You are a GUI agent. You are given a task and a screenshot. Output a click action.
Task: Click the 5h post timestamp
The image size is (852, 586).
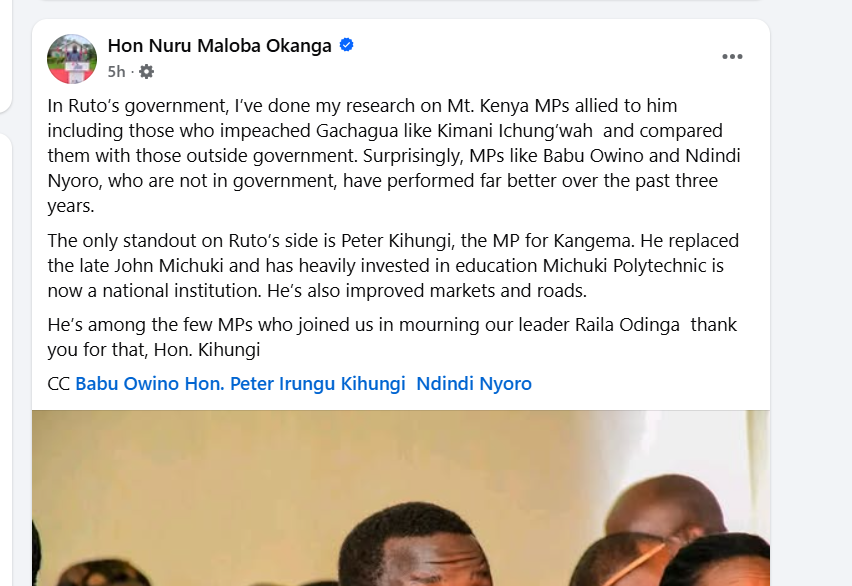click(x=116, y=71)
